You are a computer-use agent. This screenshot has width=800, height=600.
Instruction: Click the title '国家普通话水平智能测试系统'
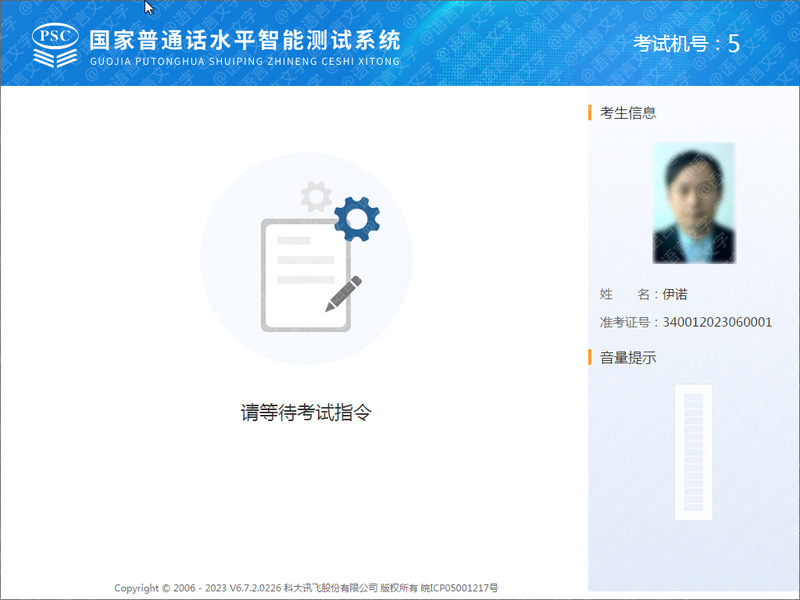pyautogui.click(x=245, y=40)
